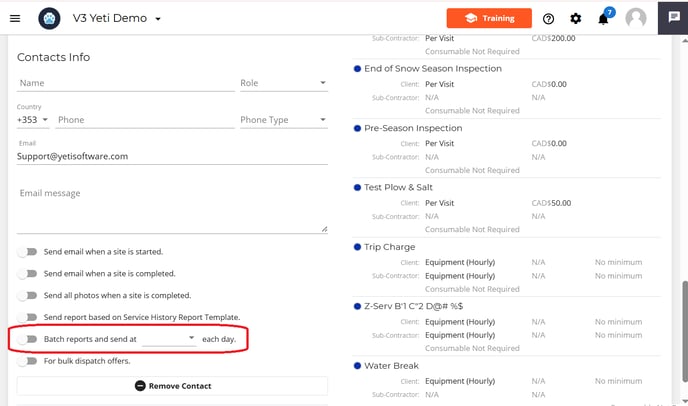Image resolution: width=688 pixels, height=406 pixels.
Task: Open the chat messages panel icon
Action: tap(674, 17)
